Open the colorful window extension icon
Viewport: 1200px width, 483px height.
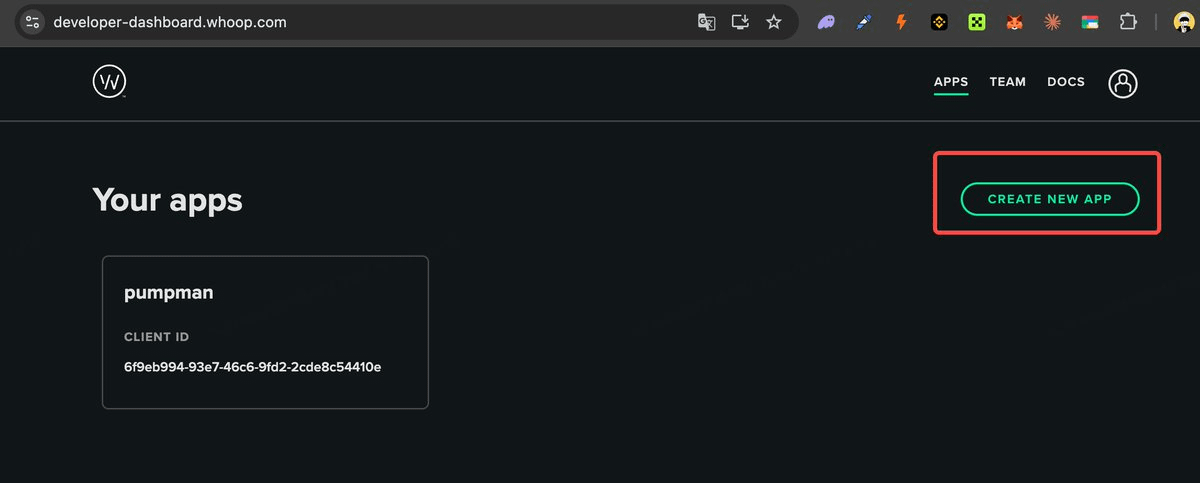coord(1090,21)
